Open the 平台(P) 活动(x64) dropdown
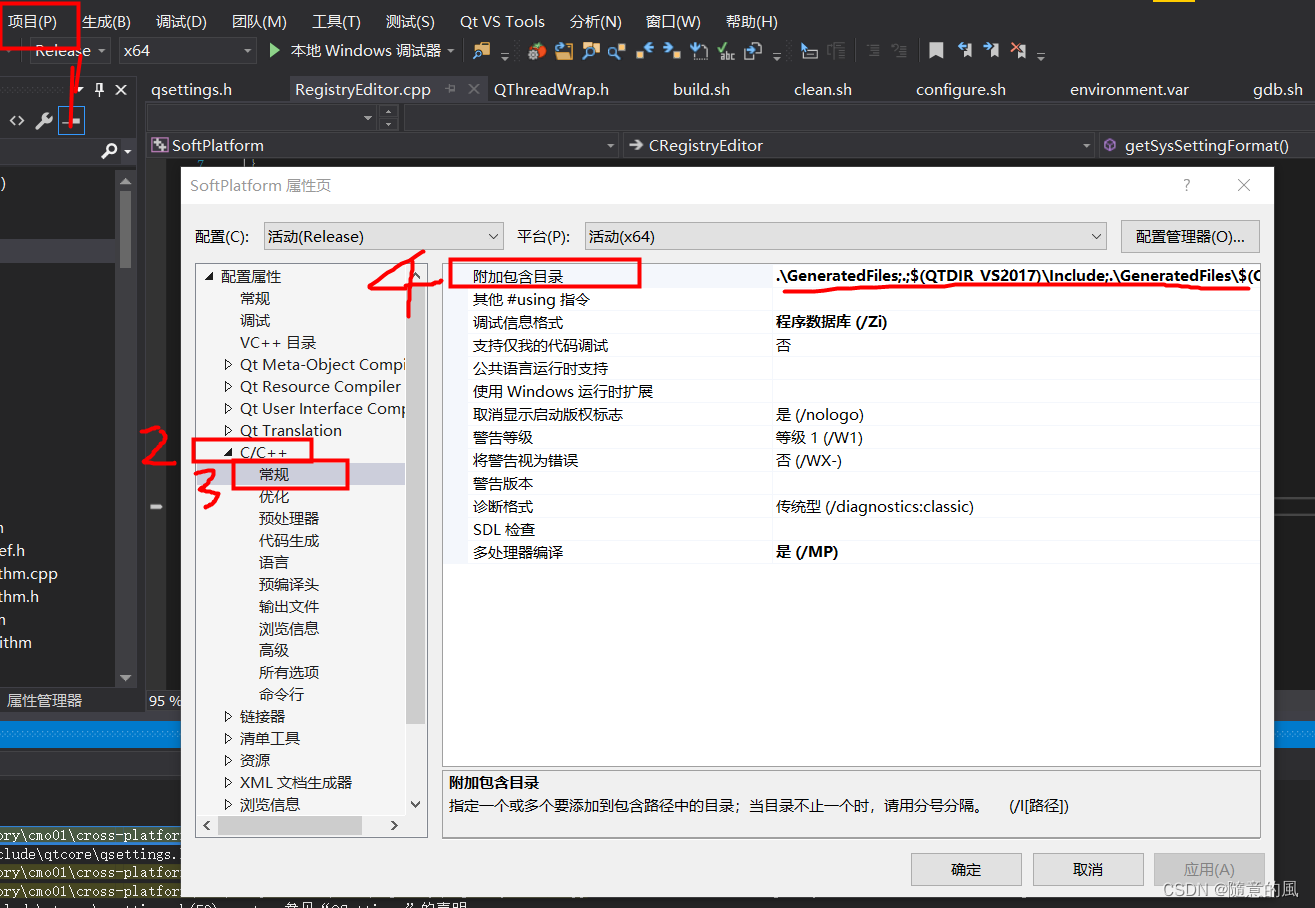1315x908 pixels. coord(845,236)
